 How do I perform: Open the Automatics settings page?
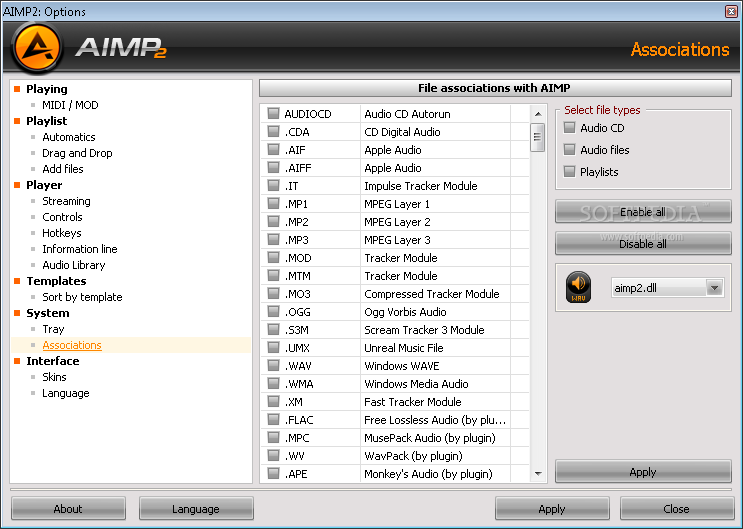coord(69,137)
